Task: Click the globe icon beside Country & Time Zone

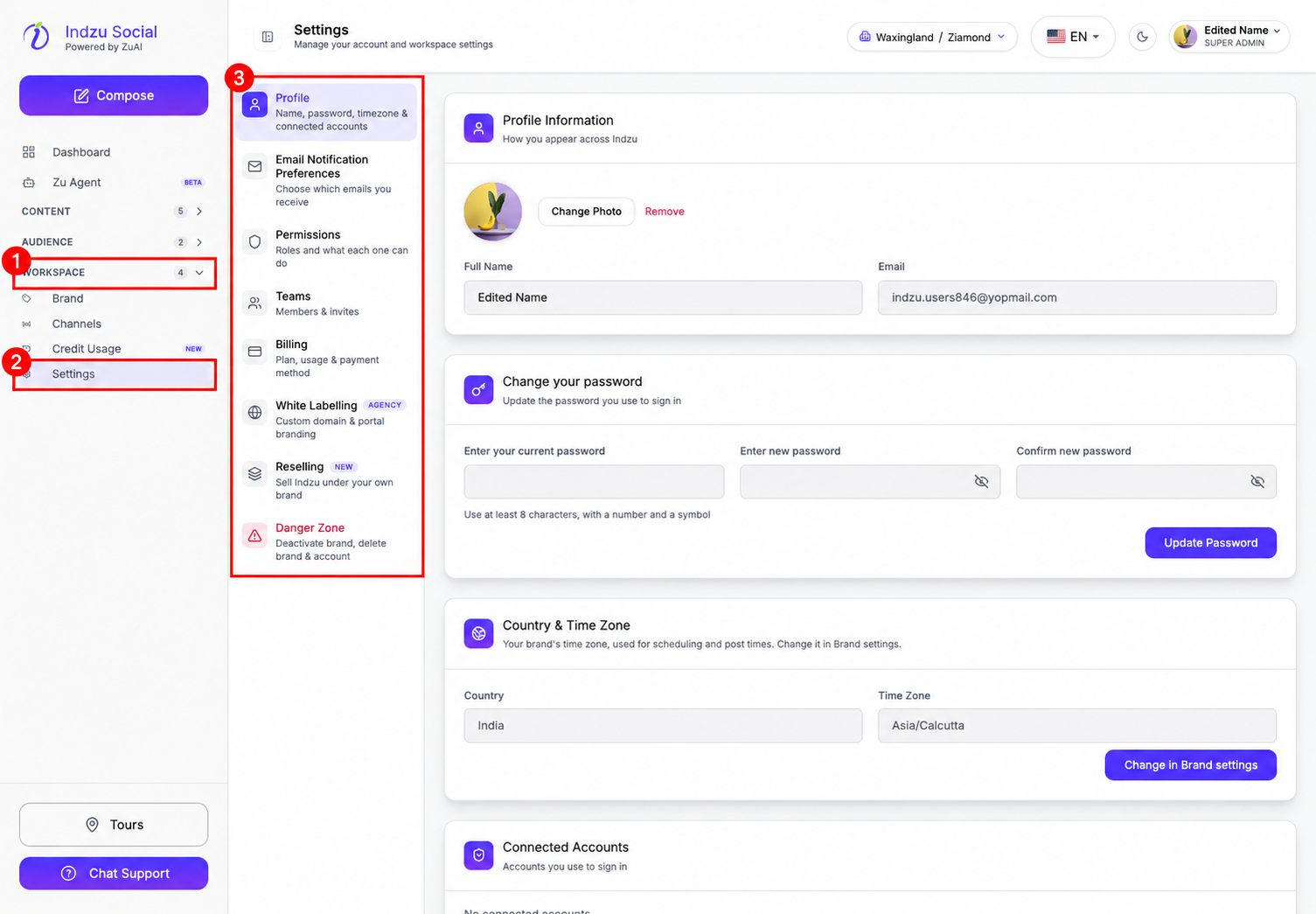Action: pos(478,633)
